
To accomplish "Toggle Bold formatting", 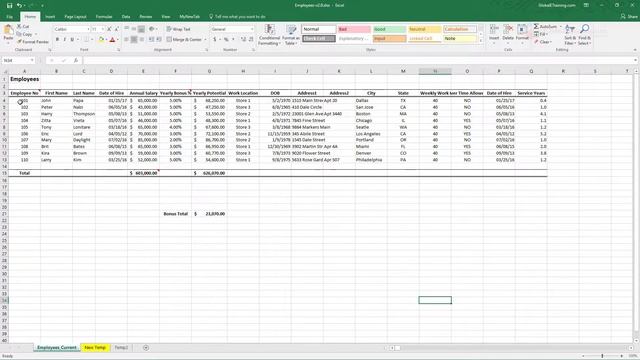I will pos(58,40).
